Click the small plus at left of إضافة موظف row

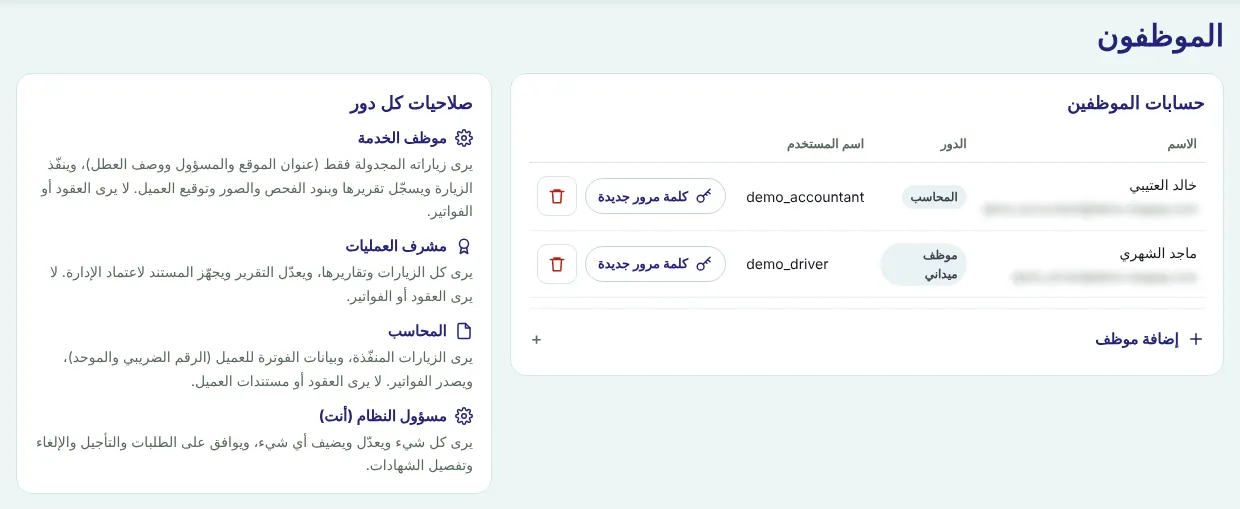537,340
